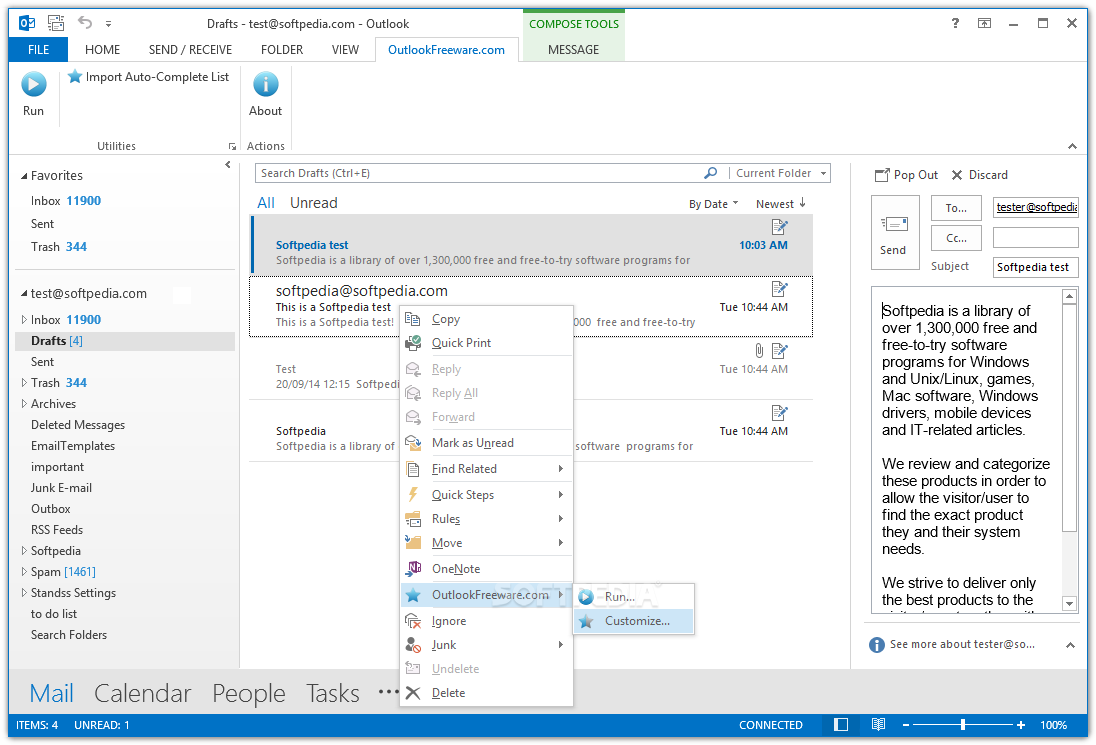Expand the Archives folder

(x=24, y=403)
